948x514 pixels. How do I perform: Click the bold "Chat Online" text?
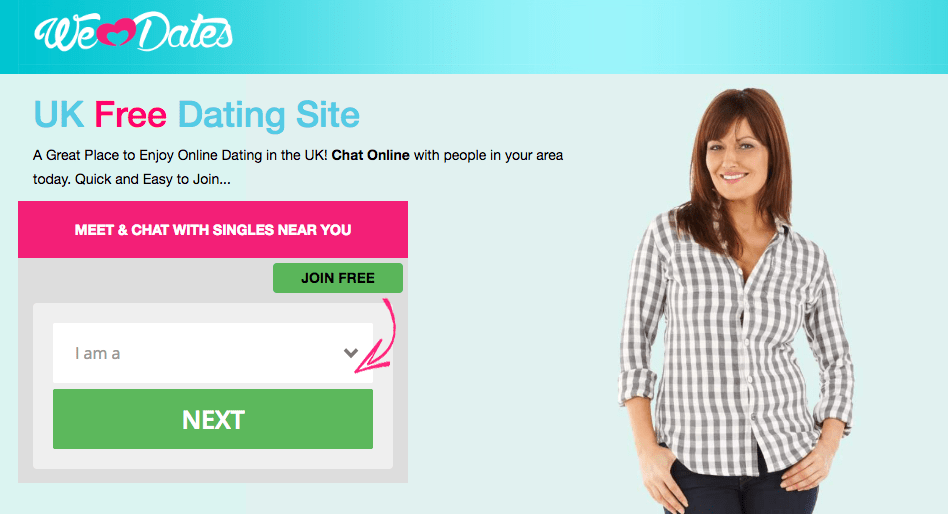tap(371, 155)
